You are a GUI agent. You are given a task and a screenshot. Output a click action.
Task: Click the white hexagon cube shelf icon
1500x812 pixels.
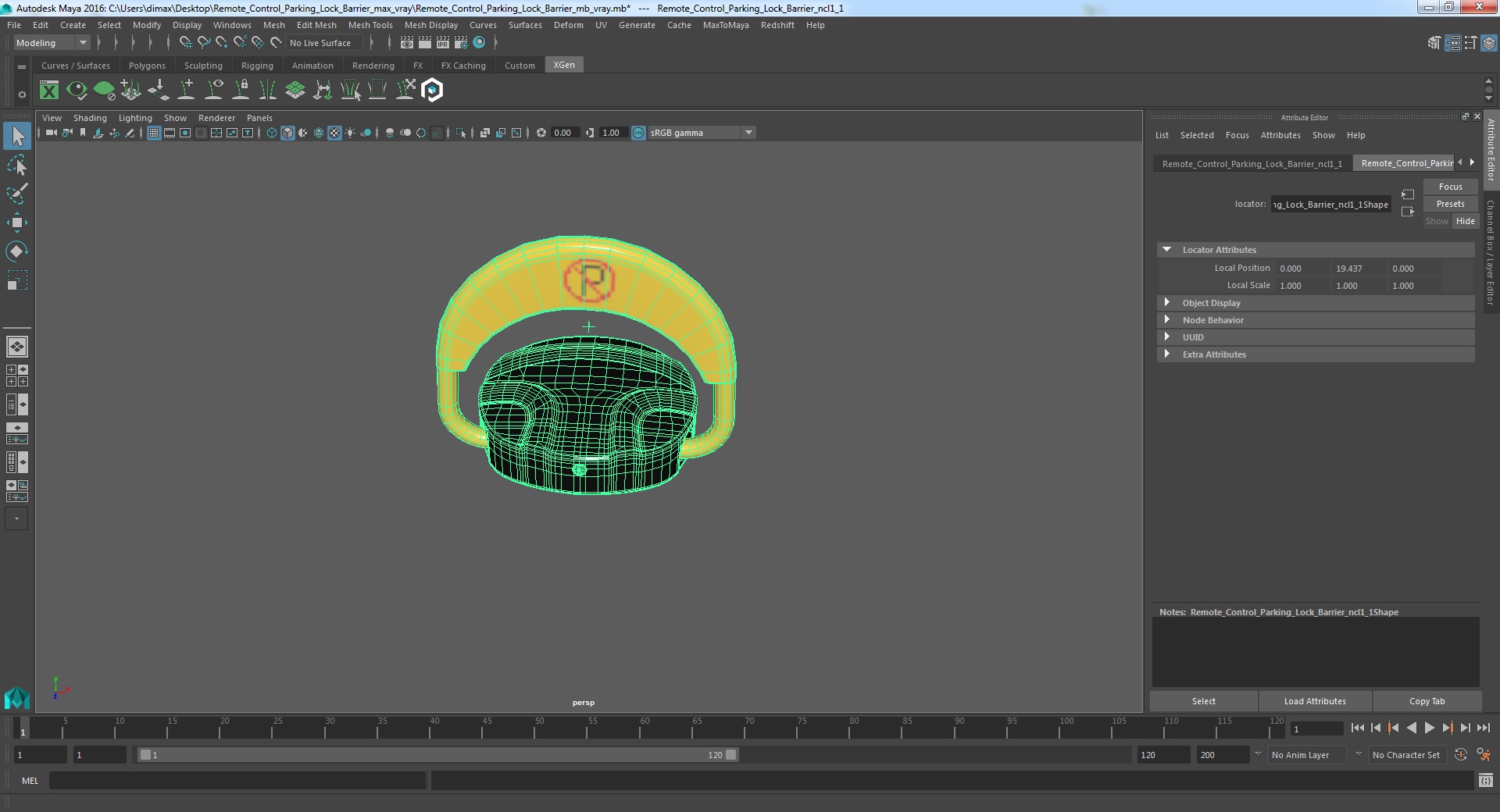tap(432, 91)
